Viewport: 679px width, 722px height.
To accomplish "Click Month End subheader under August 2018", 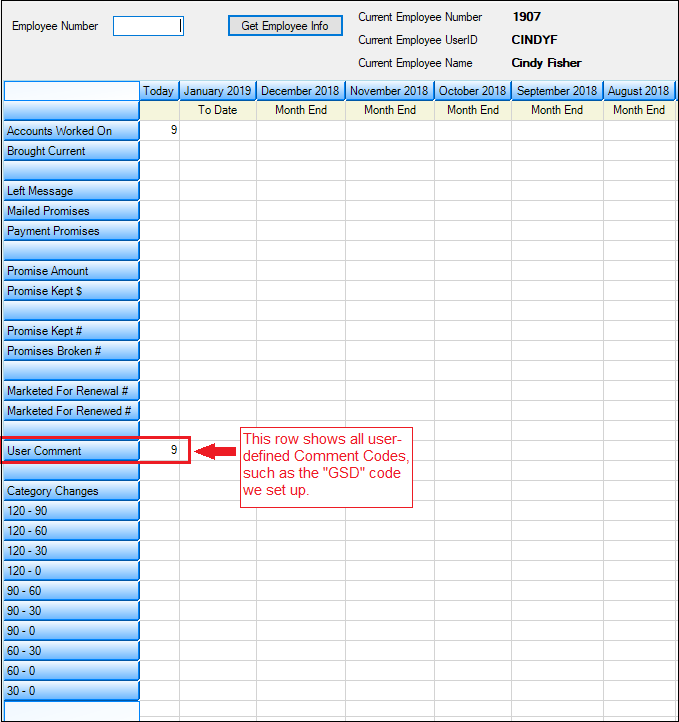I will click(639, 110).
